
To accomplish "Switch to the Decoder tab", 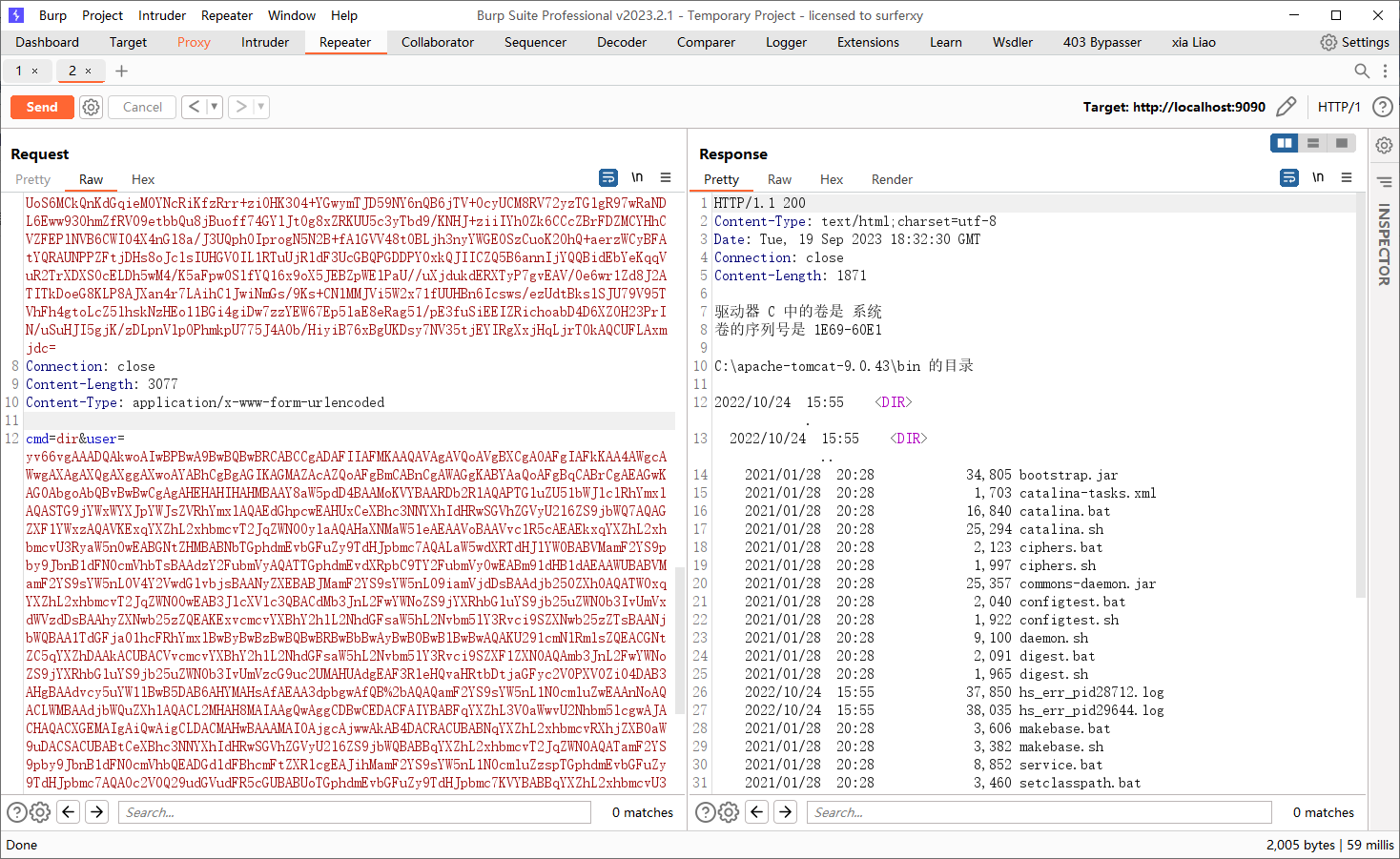I will pos(622,42).
